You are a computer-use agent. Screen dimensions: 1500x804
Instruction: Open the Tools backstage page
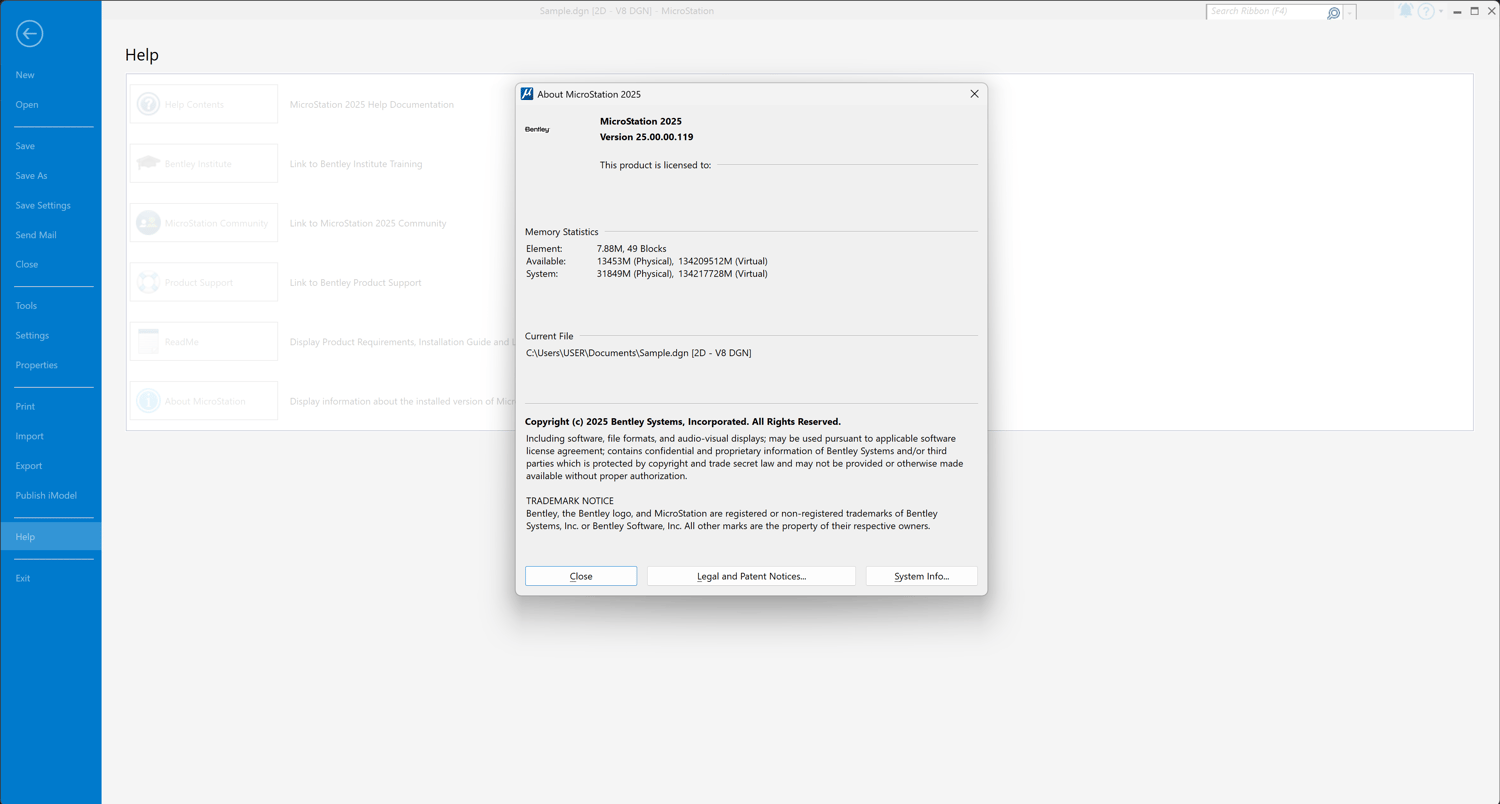coord(51,305)
